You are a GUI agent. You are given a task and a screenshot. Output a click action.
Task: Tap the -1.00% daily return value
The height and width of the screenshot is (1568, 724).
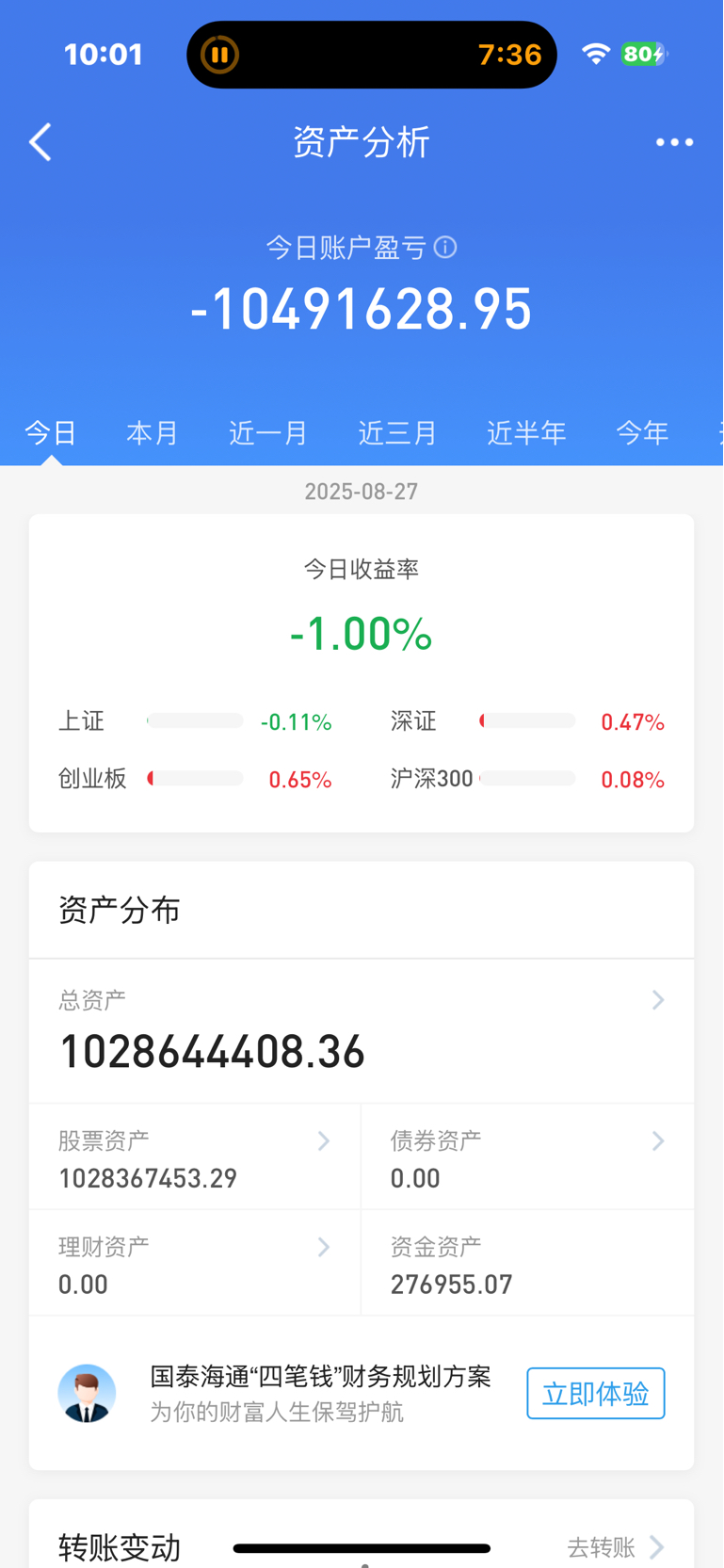362,633
